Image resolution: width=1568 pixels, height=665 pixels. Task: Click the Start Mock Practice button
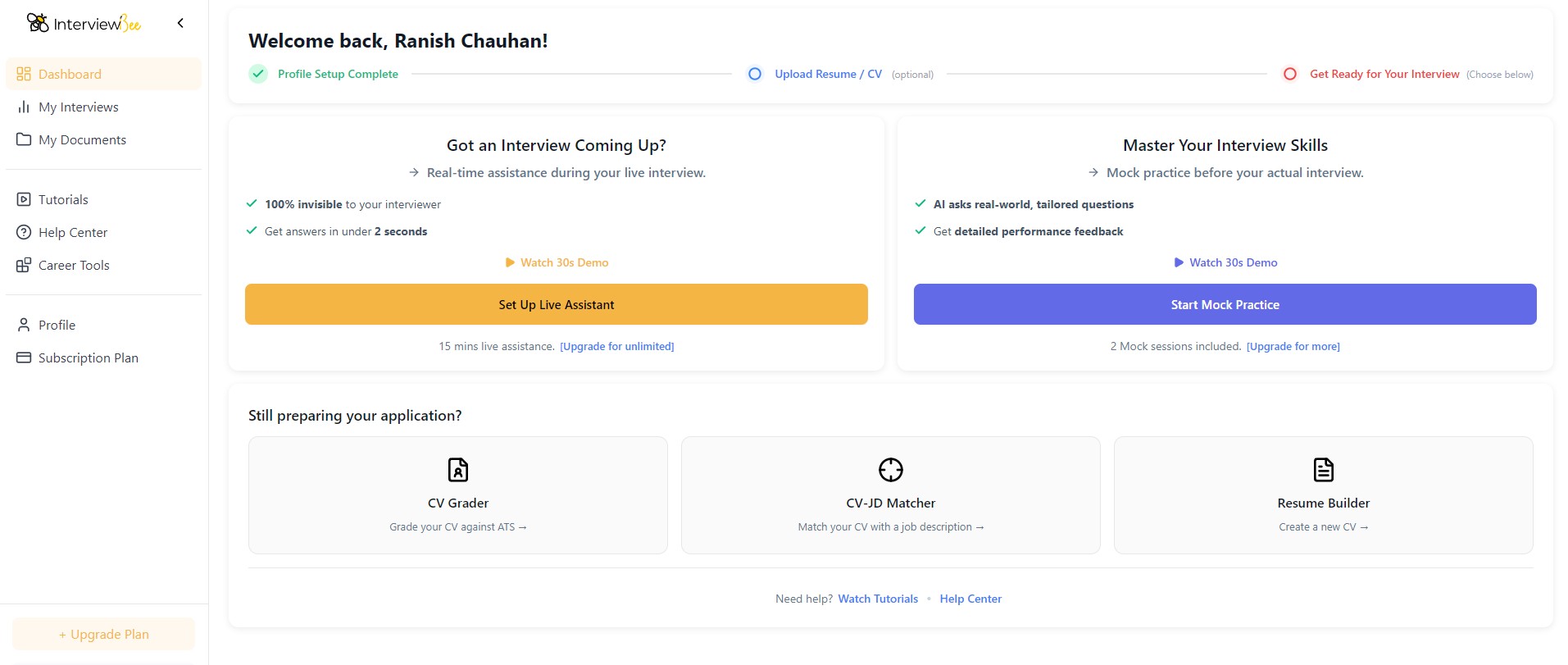(x=1225, y=304)
